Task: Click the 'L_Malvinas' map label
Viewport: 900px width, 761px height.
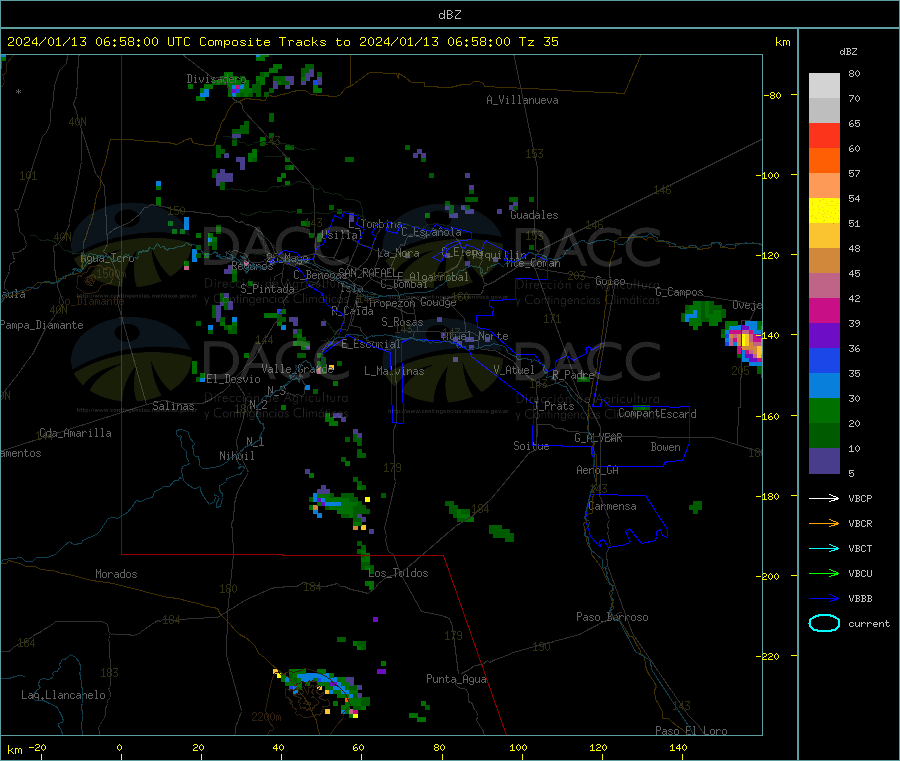Action: click(x=394, y=371)
